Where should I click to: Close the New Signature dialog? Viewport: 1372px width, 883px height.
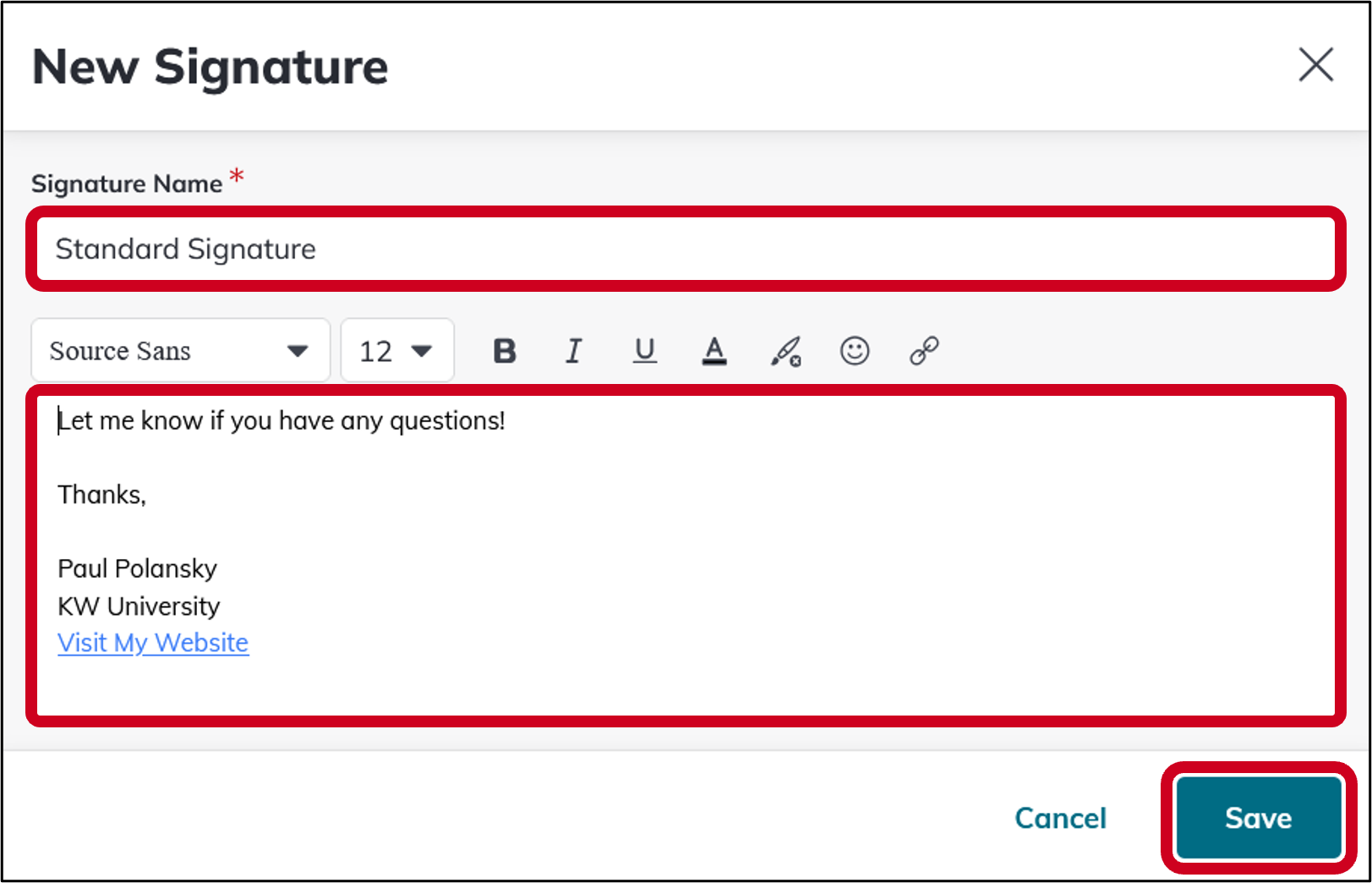coord(1315,65)
